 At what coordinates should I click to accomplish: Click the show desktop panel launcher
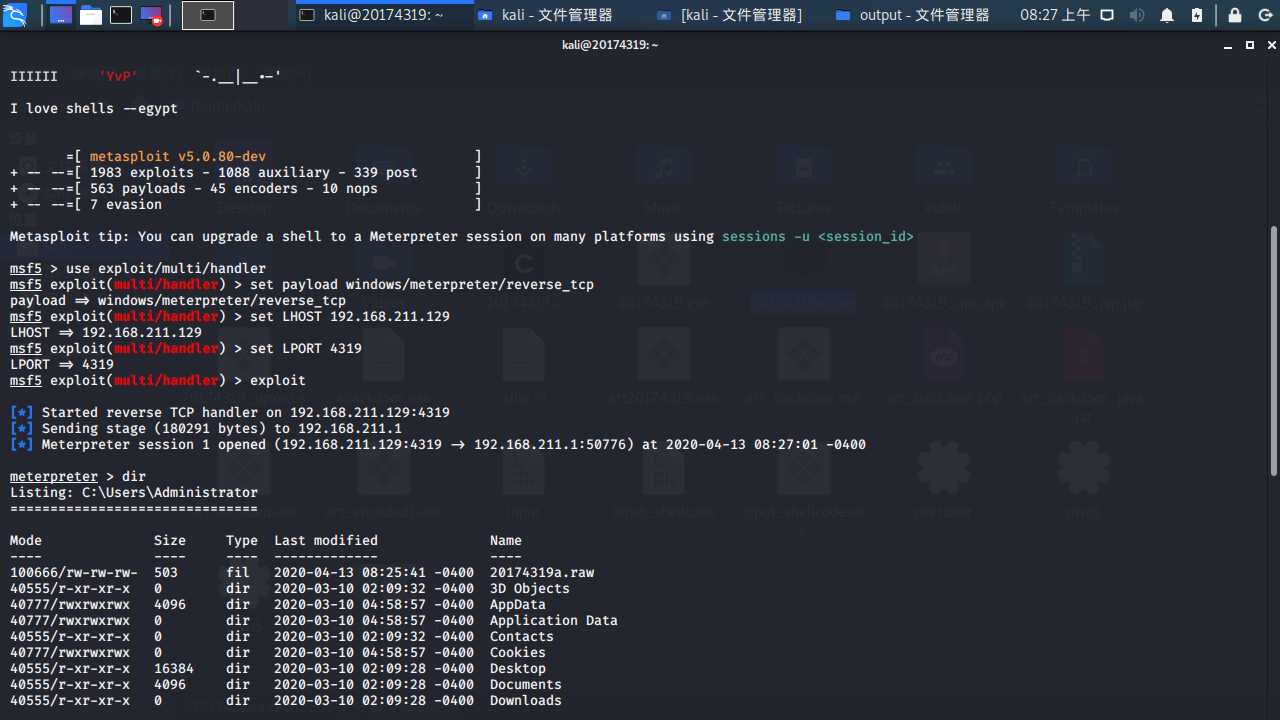pyautogui.click(x=61, y=15)
